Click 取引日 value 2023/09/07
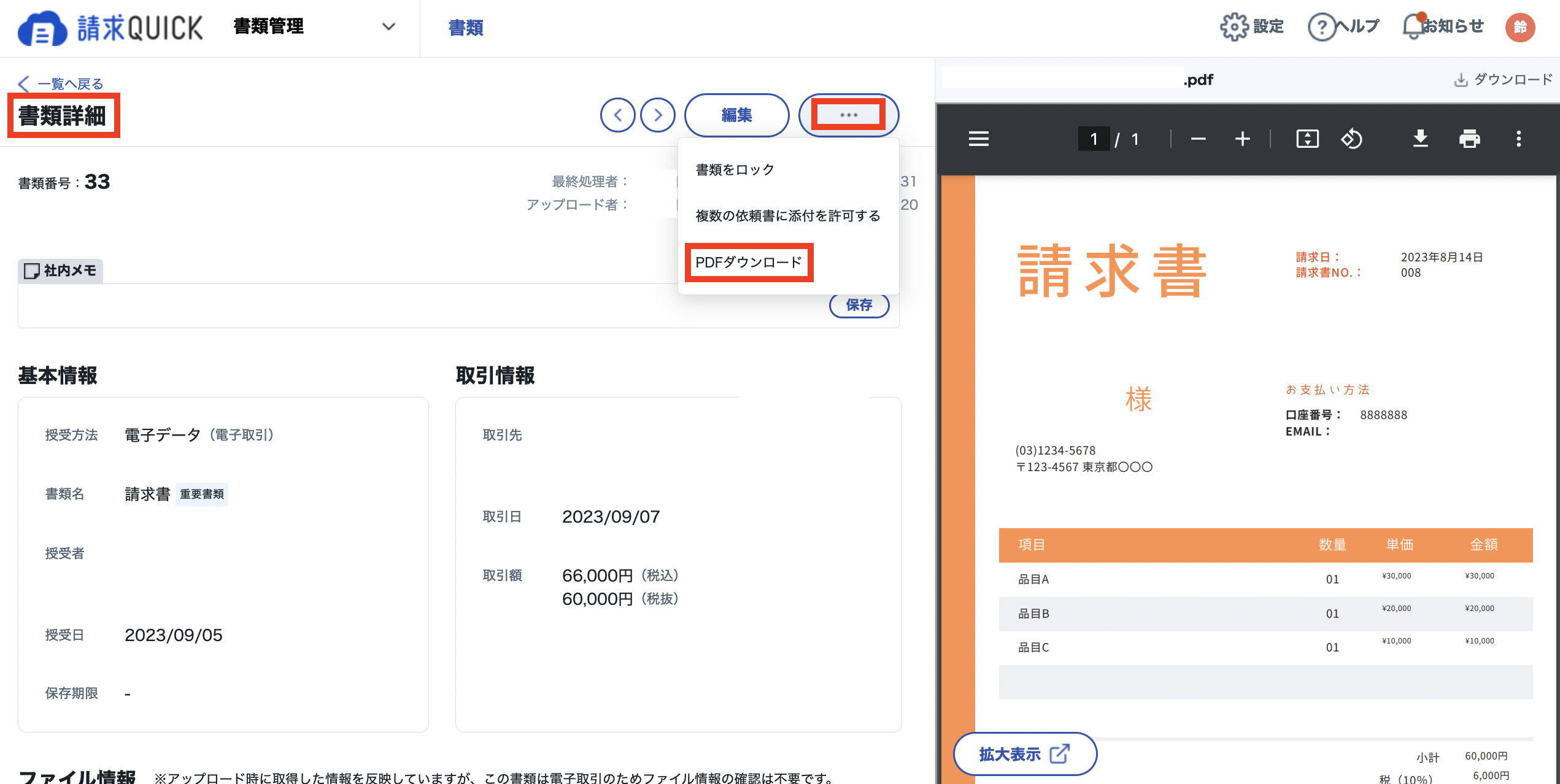 click(x=611, y=517)
